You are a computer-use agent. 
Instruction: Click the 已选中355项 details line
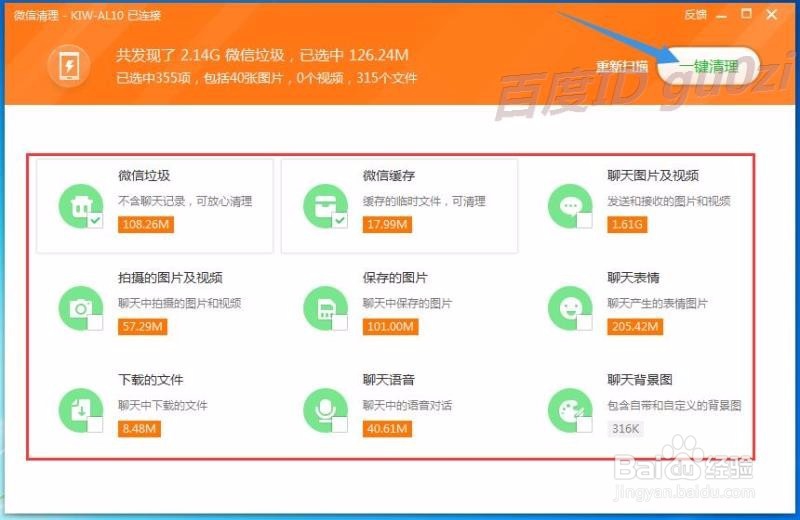tap(266, 78)
